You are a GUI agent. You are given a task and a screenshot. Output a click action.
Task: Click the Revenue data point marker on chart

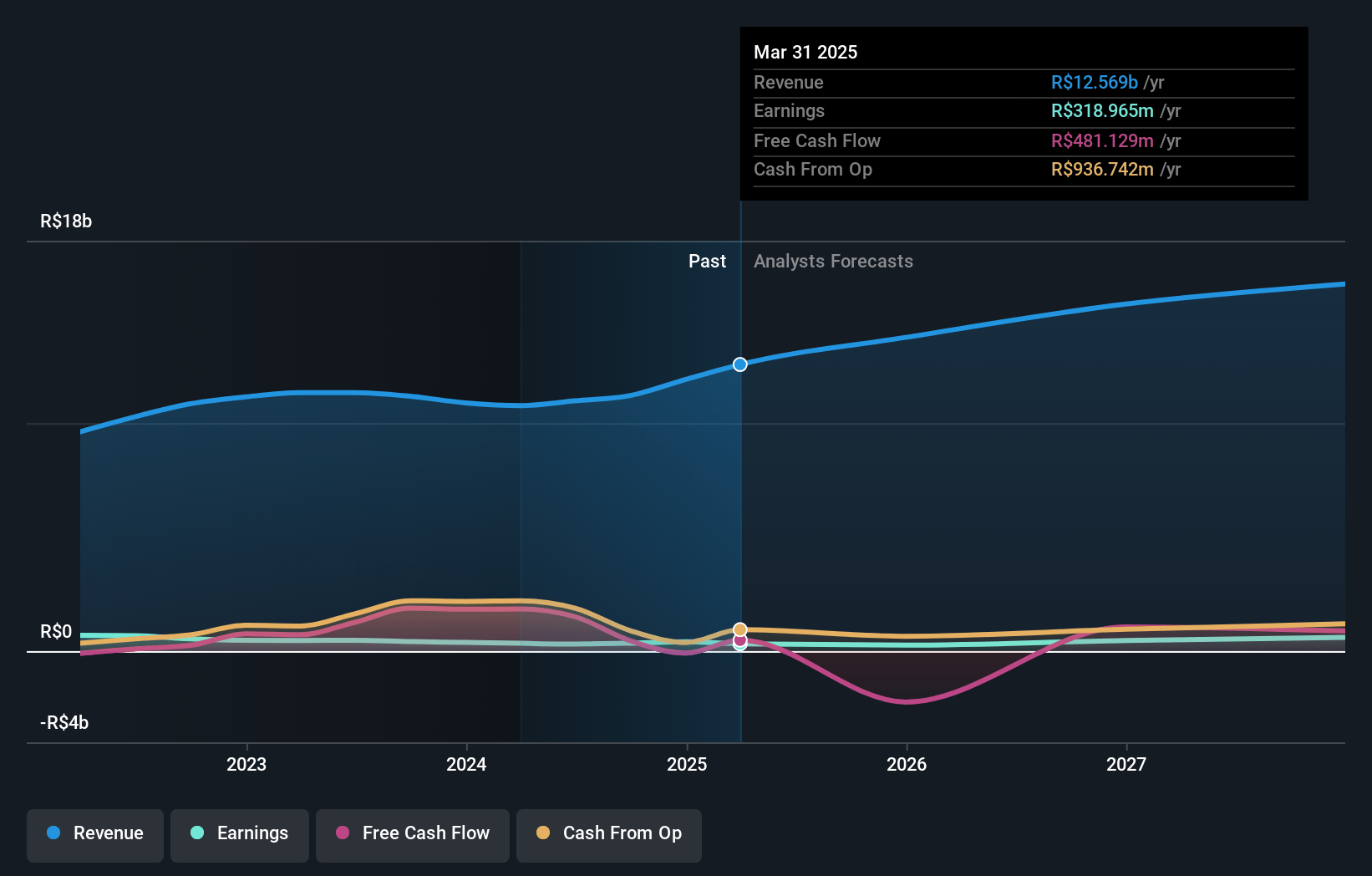[x=740, y=364]
